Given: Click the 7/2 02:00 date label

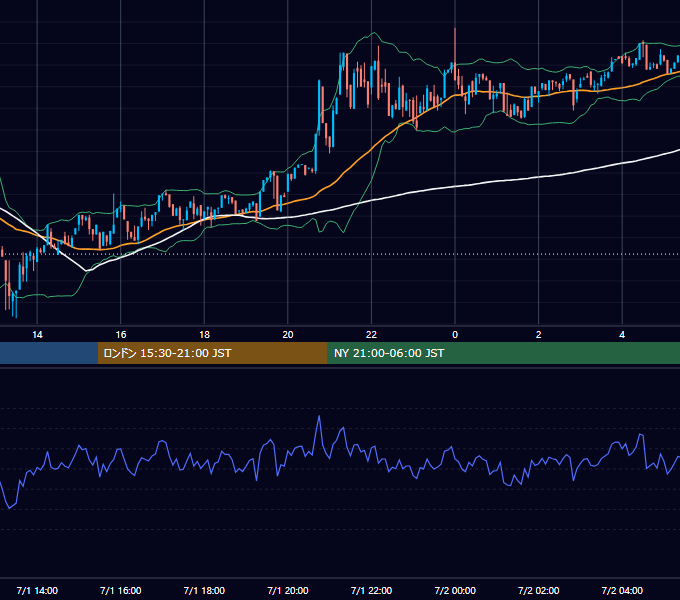Looking at the screenshot, I should pos(539,591).
